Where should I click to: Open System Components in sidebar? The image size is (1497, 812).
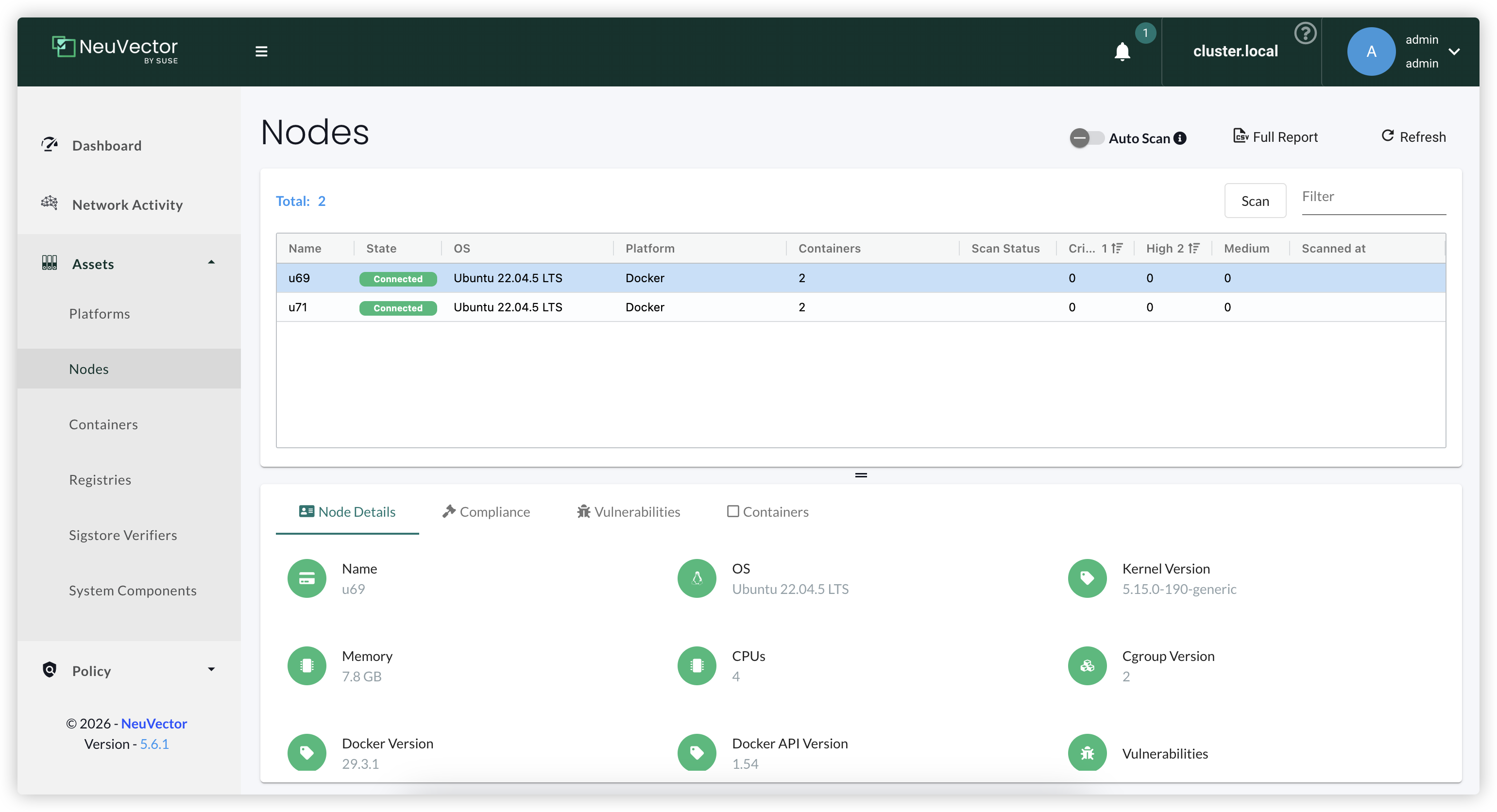point(133,591)
